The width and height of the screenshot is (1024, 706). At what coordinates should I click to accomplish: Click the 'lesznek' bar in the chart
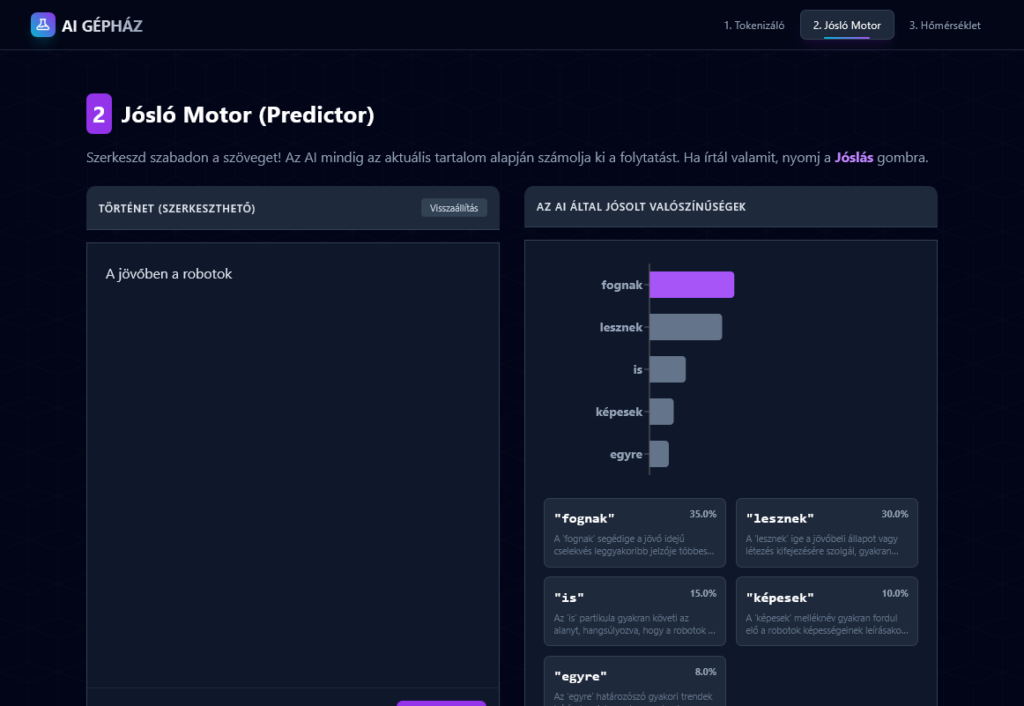click(x=685, y=327)
